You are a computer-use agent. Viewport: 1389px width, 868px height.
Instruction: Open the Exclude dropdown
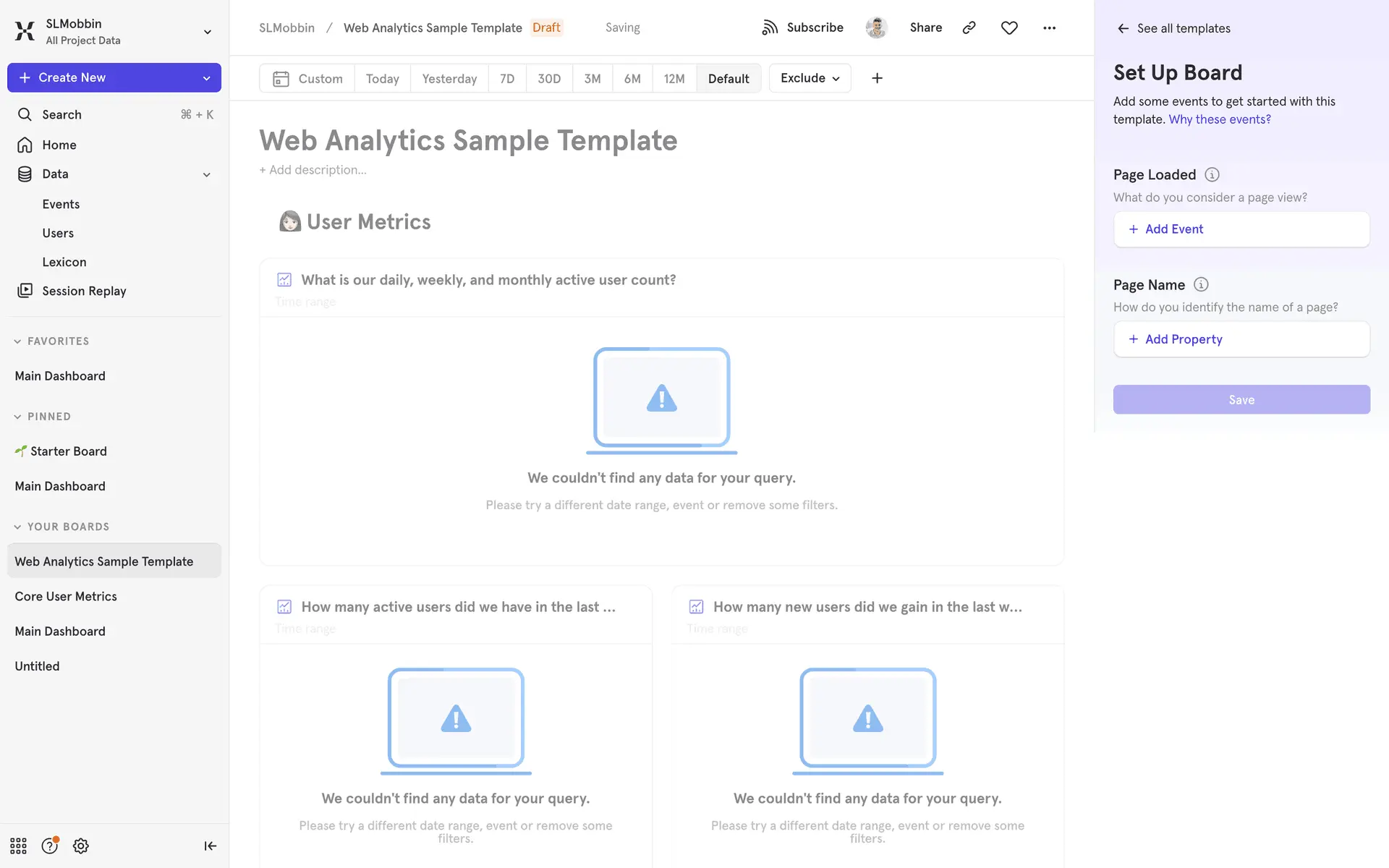810,78
